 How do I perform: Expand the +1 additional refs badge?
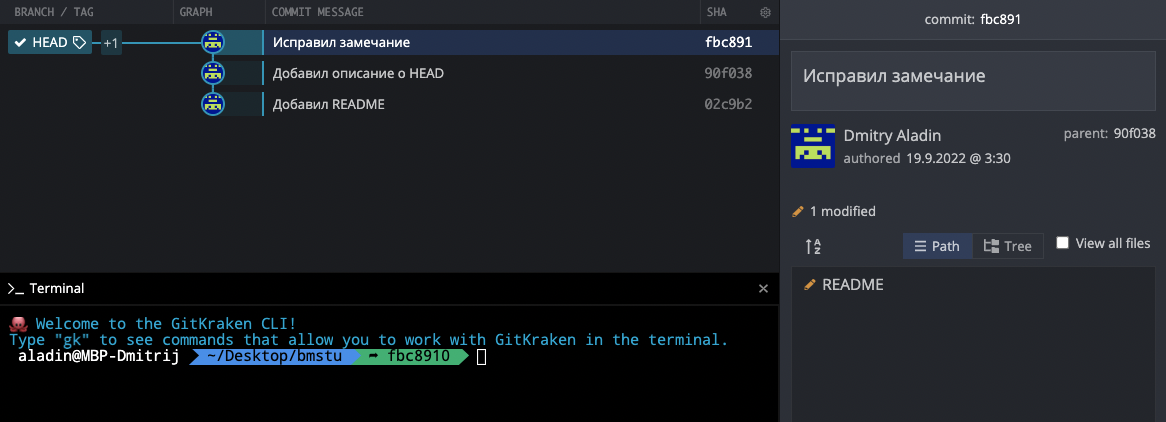point(111,43)
